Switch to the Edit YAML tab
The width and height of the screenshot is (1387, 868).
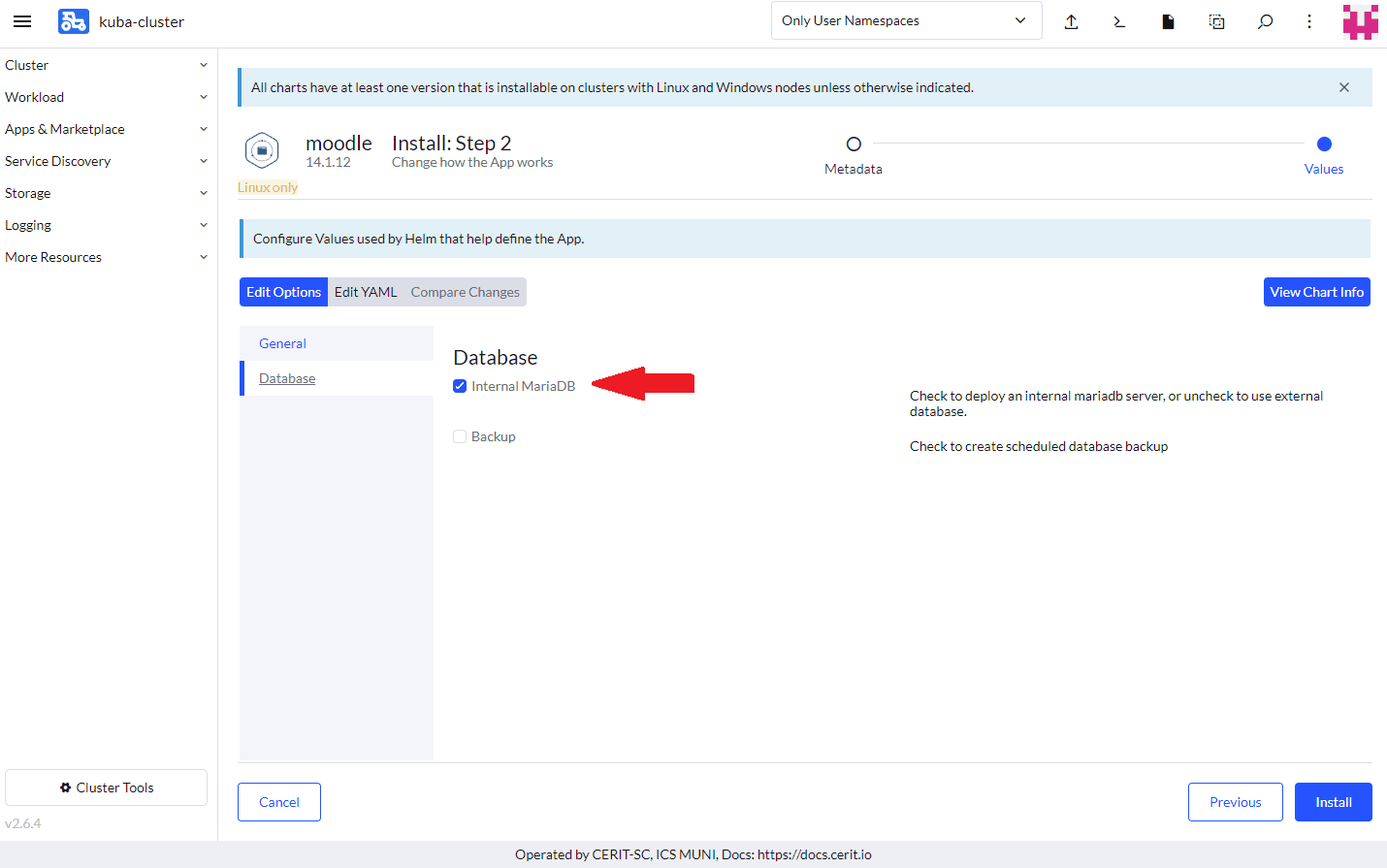click(x=366, y=292)
